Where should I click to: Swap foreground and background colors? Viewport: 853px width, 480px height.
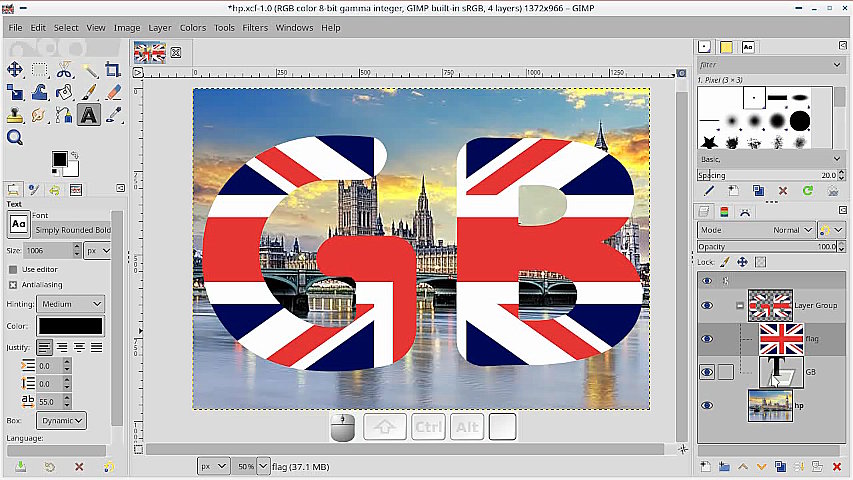pos(75,155)
